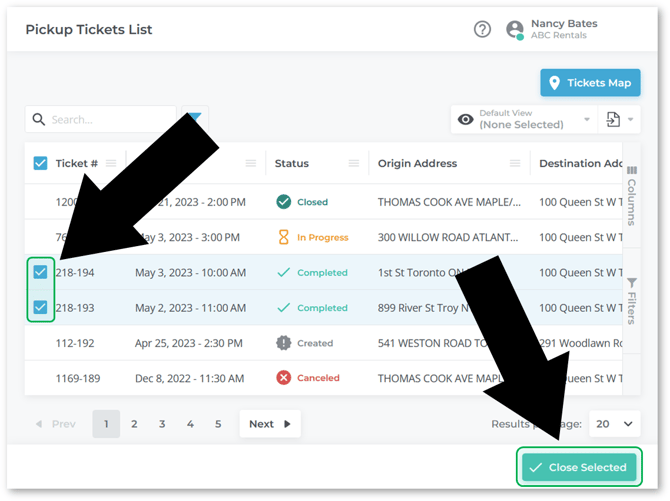
Task: Uncheck the ticket 218-193 checkbox
Action: 41,308
